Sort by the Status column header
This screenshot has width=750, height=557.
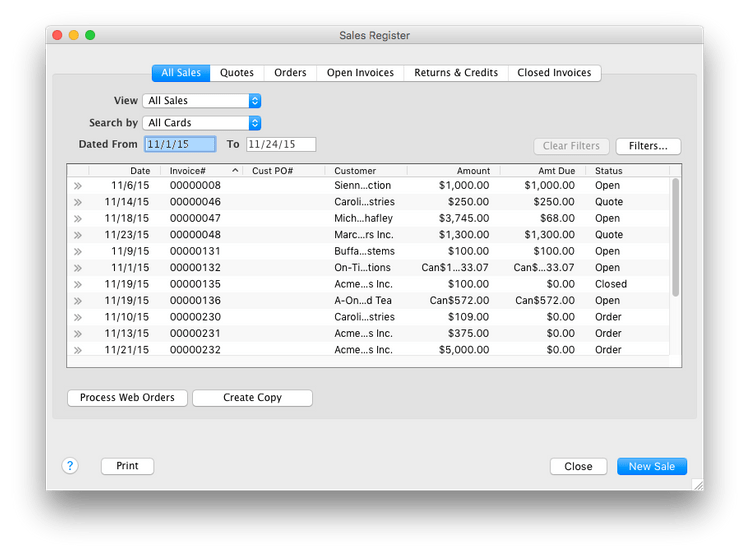(x=628, y=171)
